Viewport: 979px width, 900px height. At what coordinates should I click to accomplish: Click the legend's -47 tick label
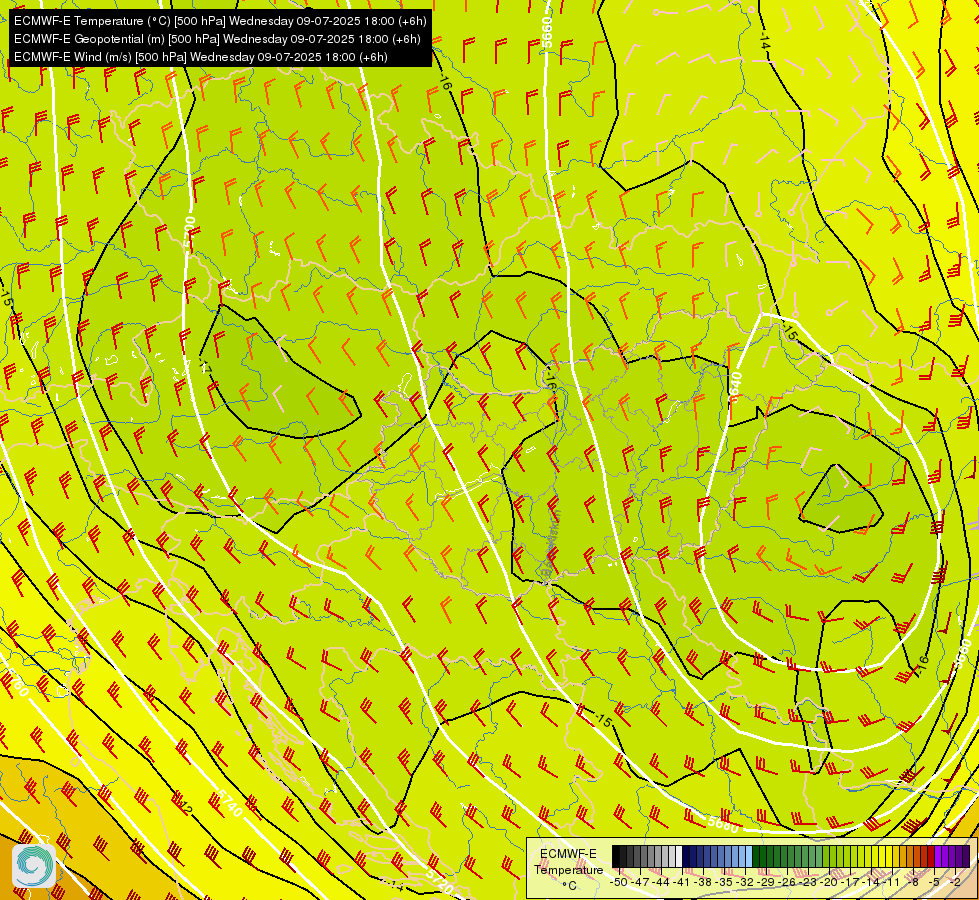(640, 882)
